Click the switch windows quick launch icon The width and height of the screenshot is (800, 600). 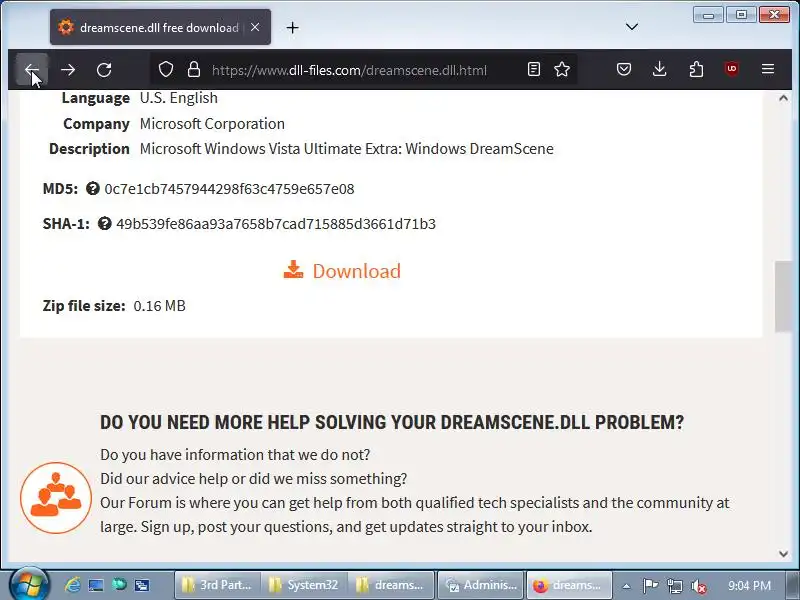point(142,585)
